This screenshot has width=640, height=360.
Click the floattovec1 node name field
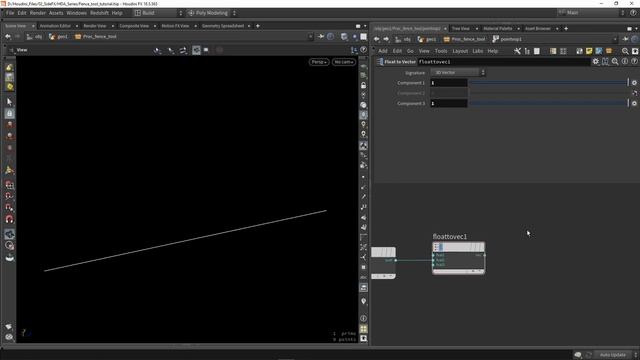[x=503, y=62]
